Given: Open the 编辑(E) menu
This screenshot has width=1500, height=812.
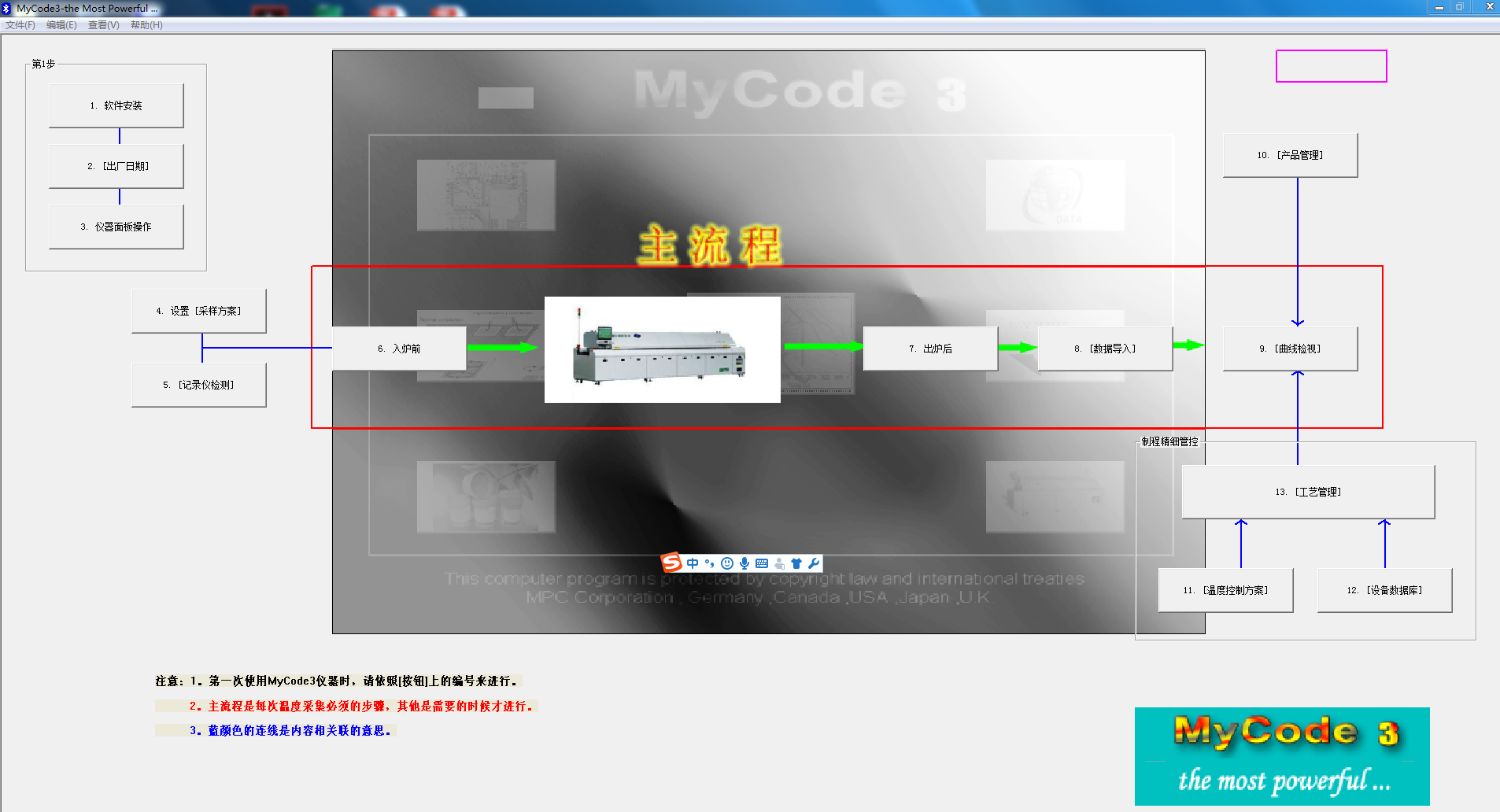Looking at the screenshot, I should [x=61, y=24].
